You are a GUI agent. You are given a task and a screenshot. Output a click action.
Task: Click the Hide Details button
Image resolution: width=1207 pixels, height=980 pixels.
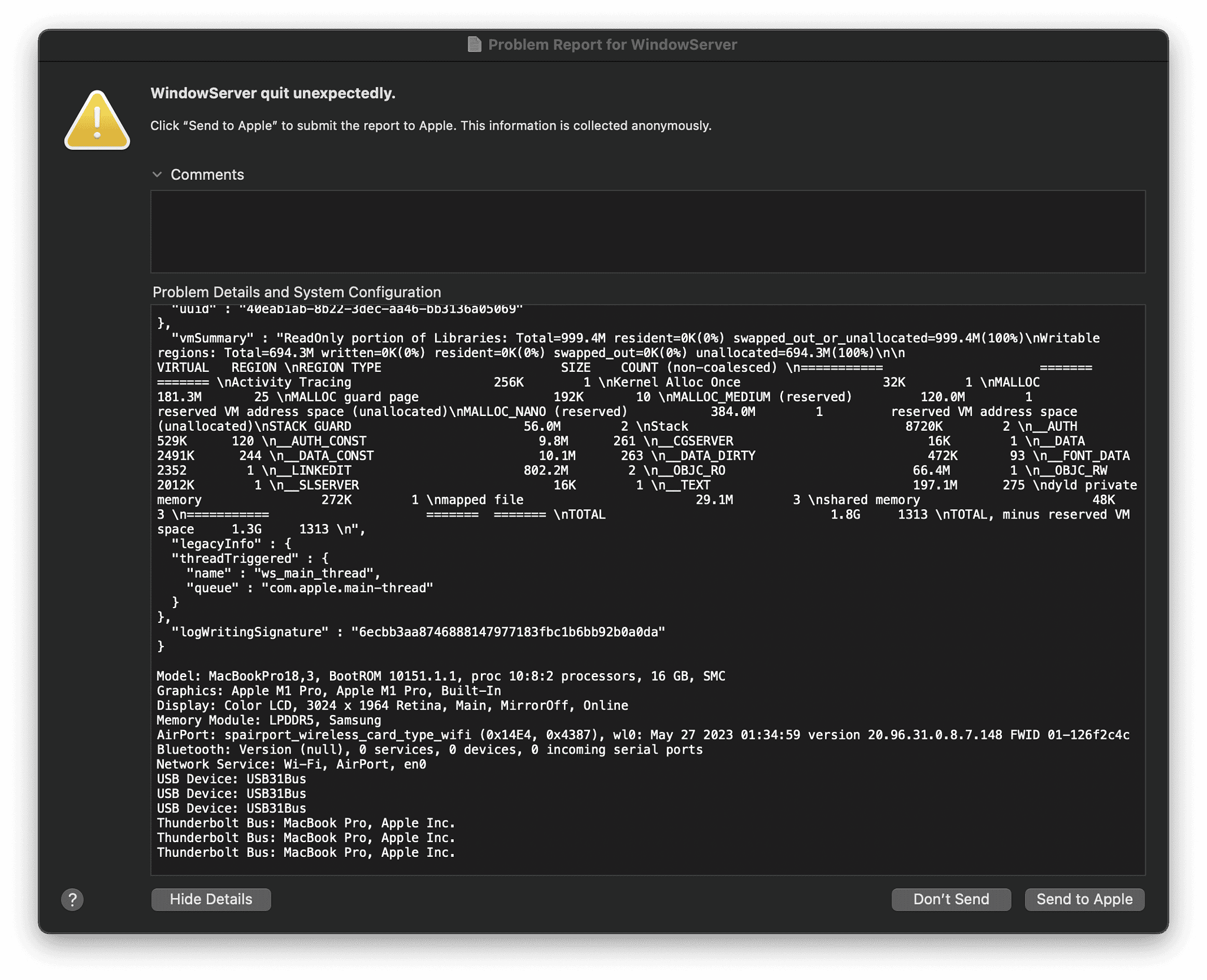coord(210,899)
